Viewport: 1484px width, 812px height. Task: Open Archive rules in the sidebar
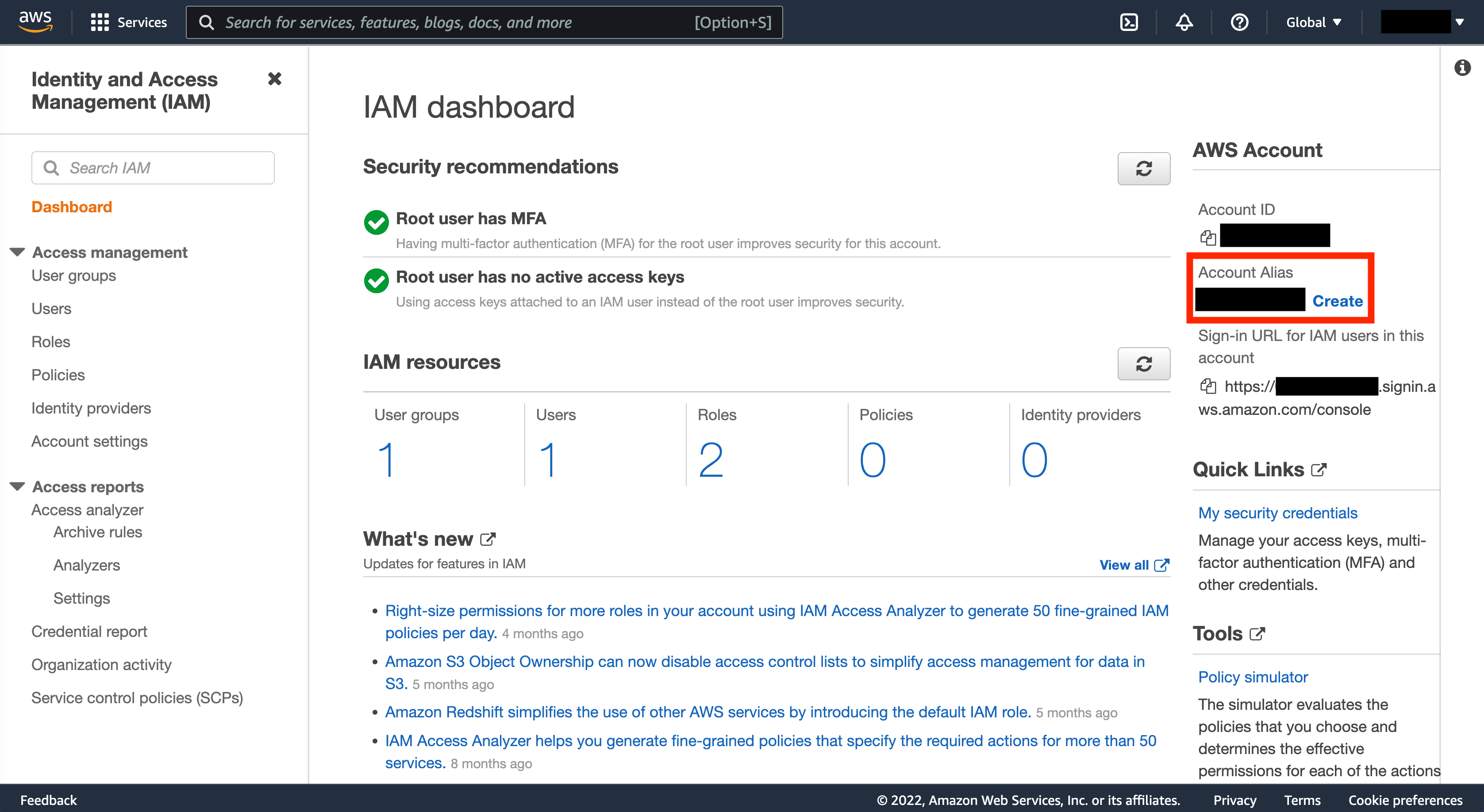pyautogui.click(x=97, y=532)
